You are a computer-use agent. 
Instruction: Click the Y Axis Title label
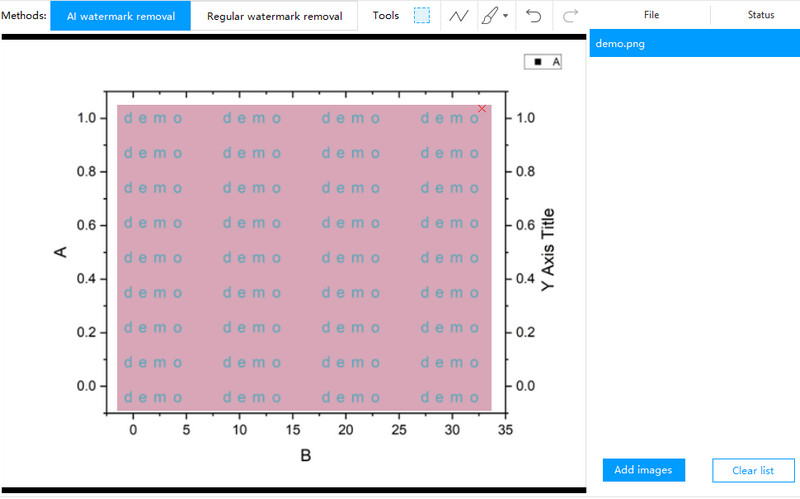coord(547,250)
